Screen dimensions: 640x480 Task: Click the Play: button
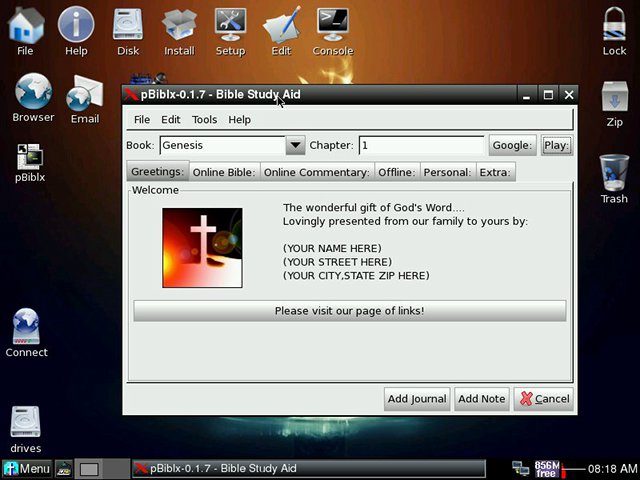coord(557,145)
